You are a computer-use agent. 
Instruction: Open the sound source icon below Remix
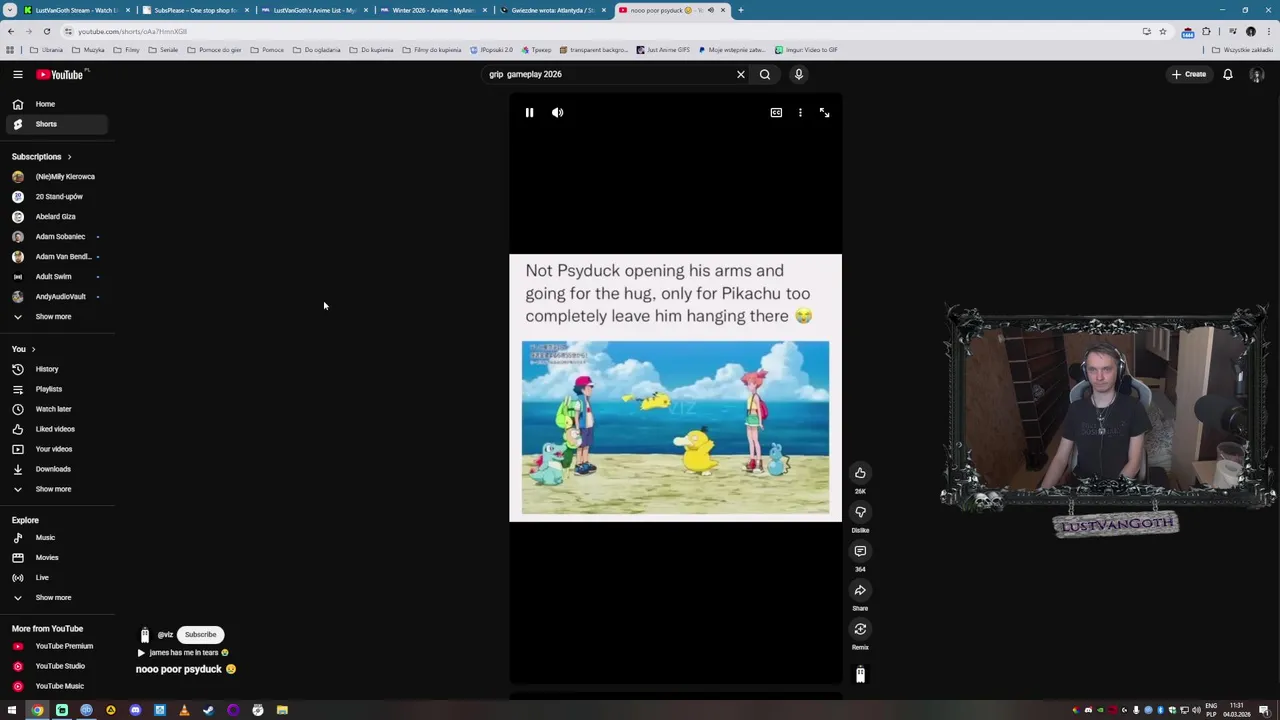[x=860, y=675]
